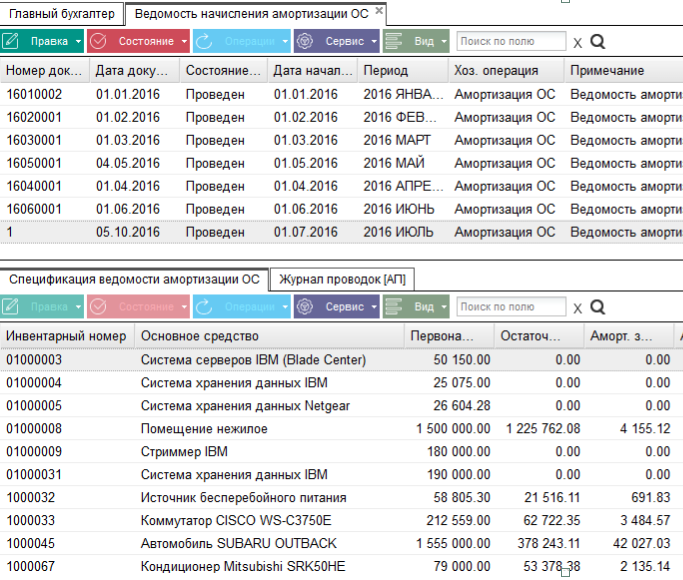Clear upper search field with the X icon
The image size is (683, 580).
click(x=578, y=43)
